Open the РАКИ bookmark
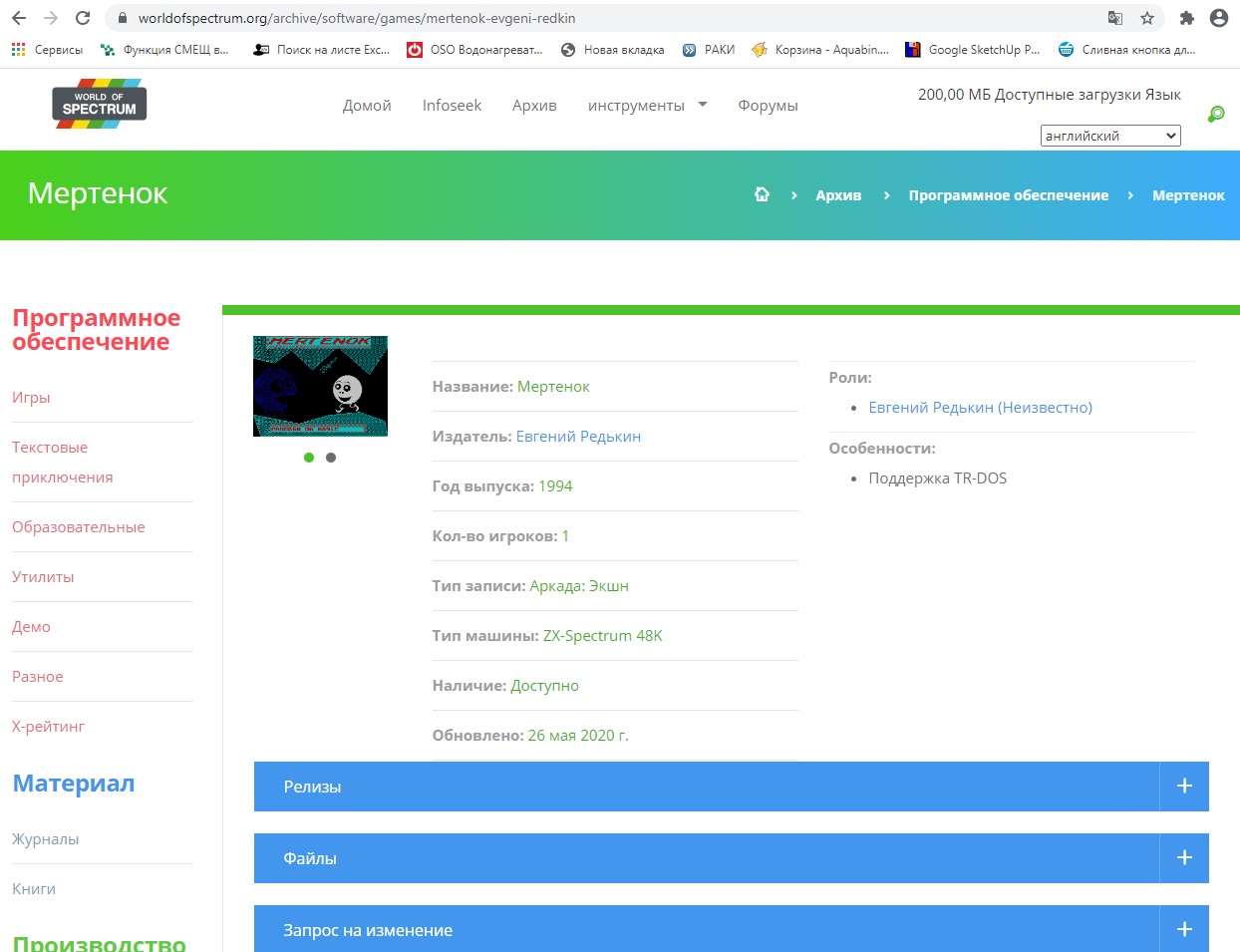 click(709, 50)
